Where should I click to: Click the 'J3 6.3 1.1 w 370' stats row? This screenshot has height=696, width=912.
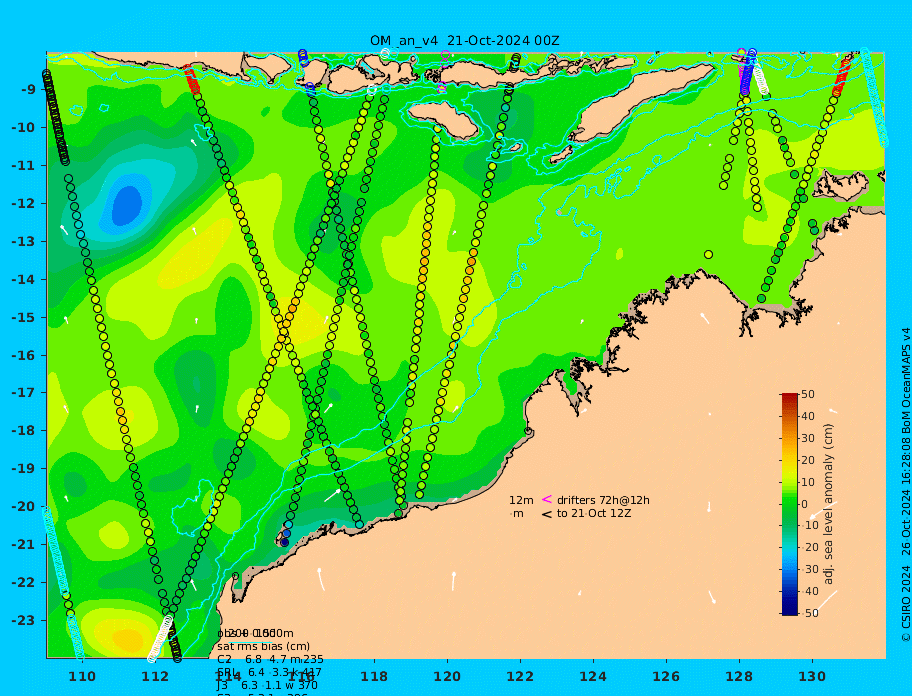267,686
